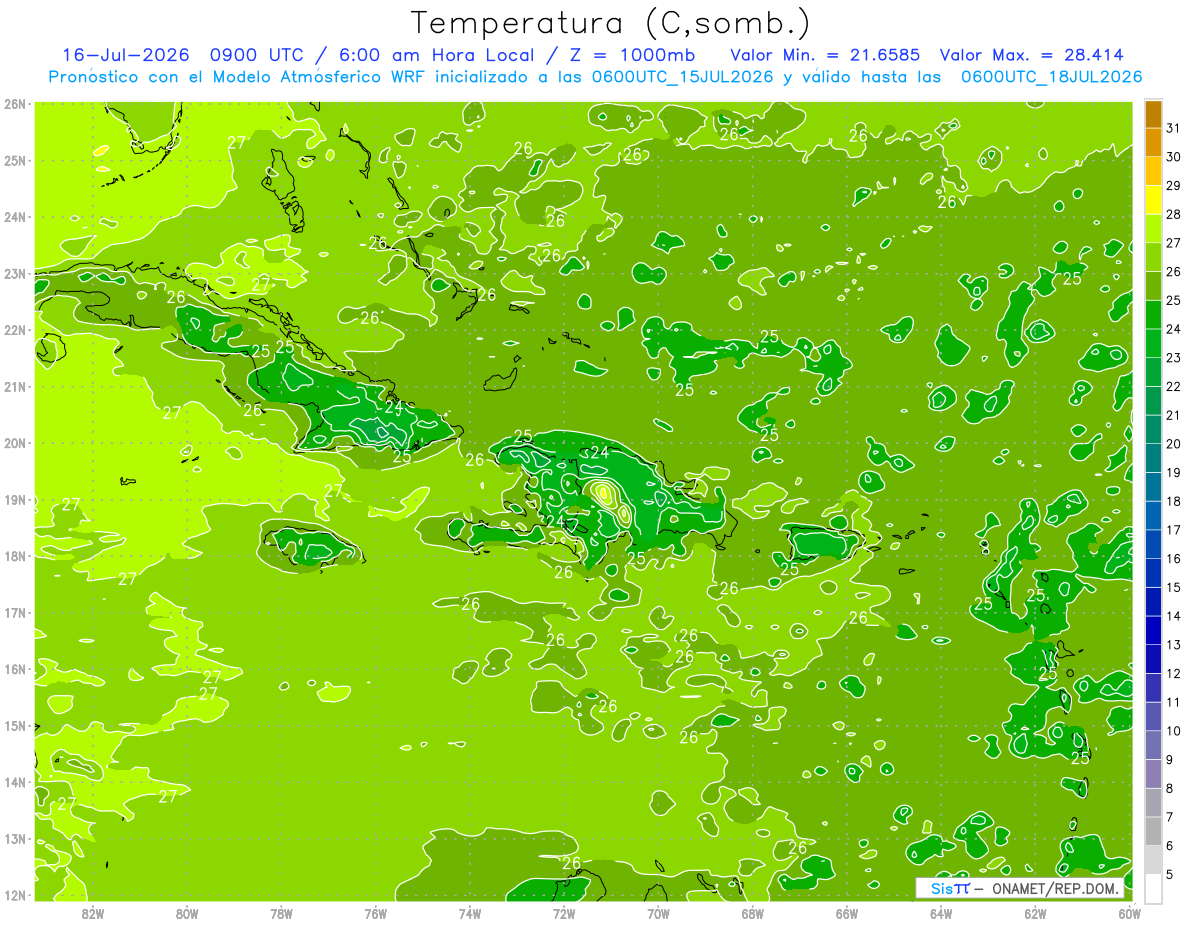Viewport: 1200px width, 927px height.
Task: Click the "13N" latitude axis label
Action: tap(15, 839)
